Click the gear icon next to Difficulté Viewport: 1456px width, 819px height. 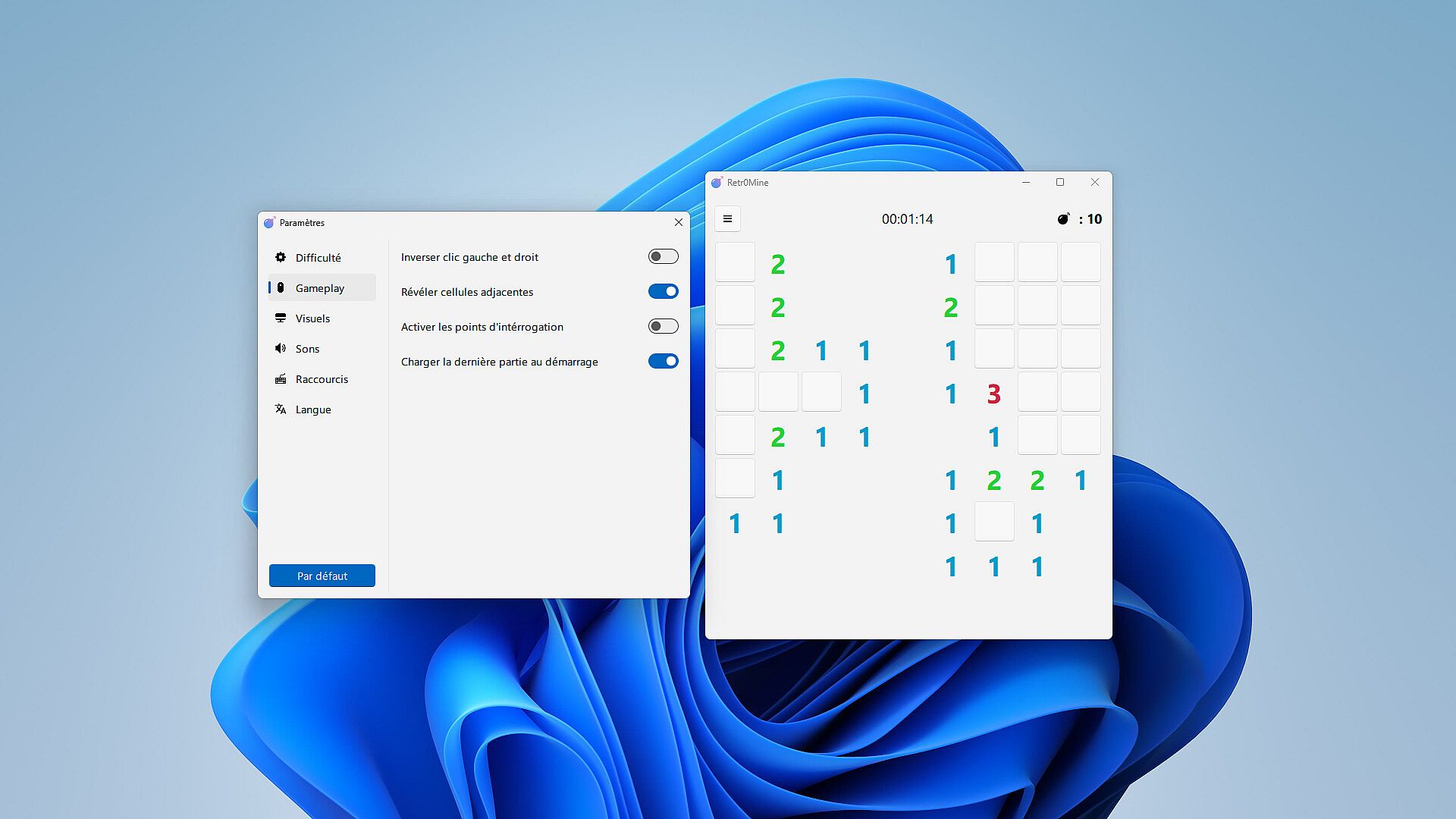coord(281,258)
